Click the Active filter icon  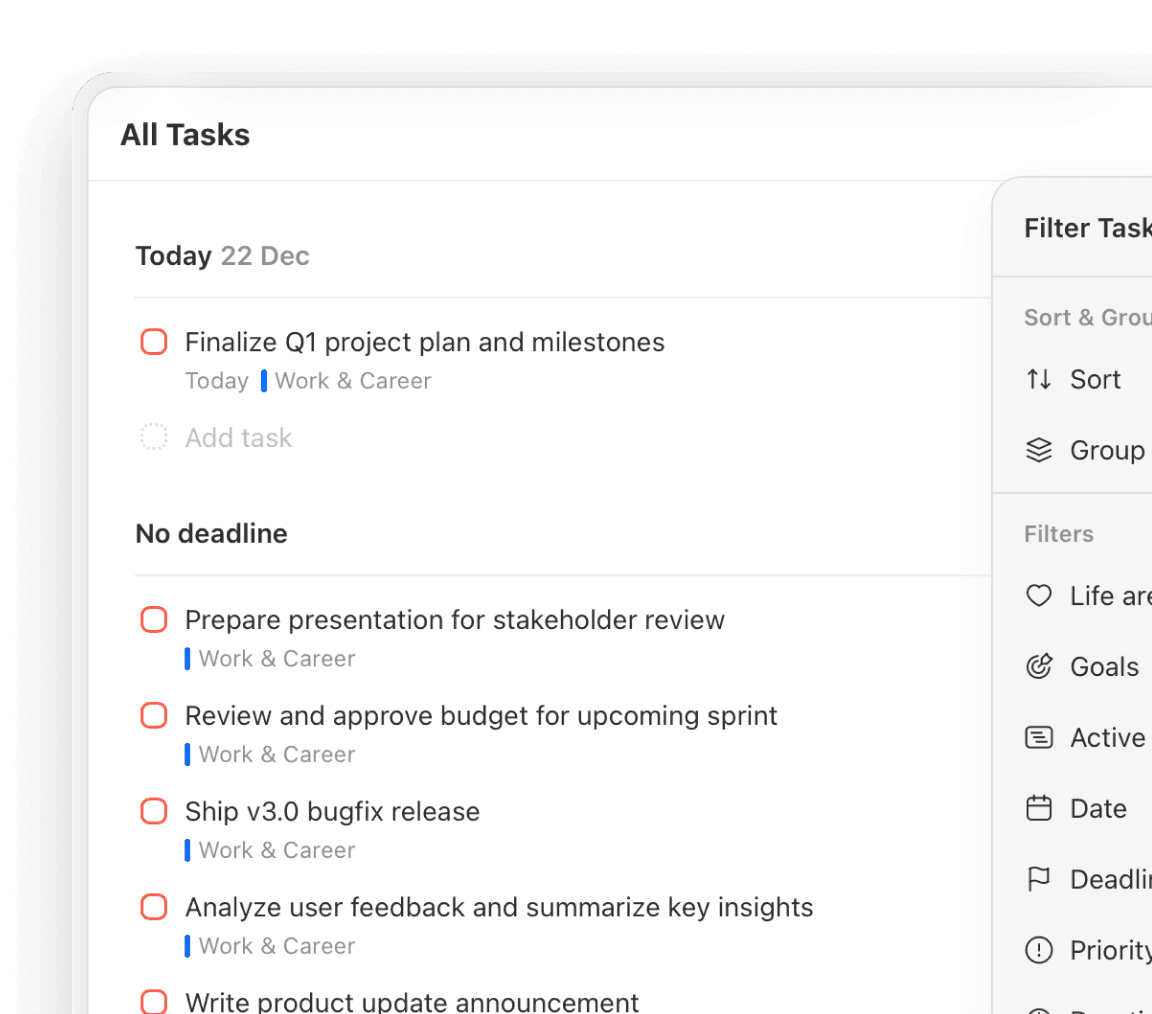point(1039,738)
